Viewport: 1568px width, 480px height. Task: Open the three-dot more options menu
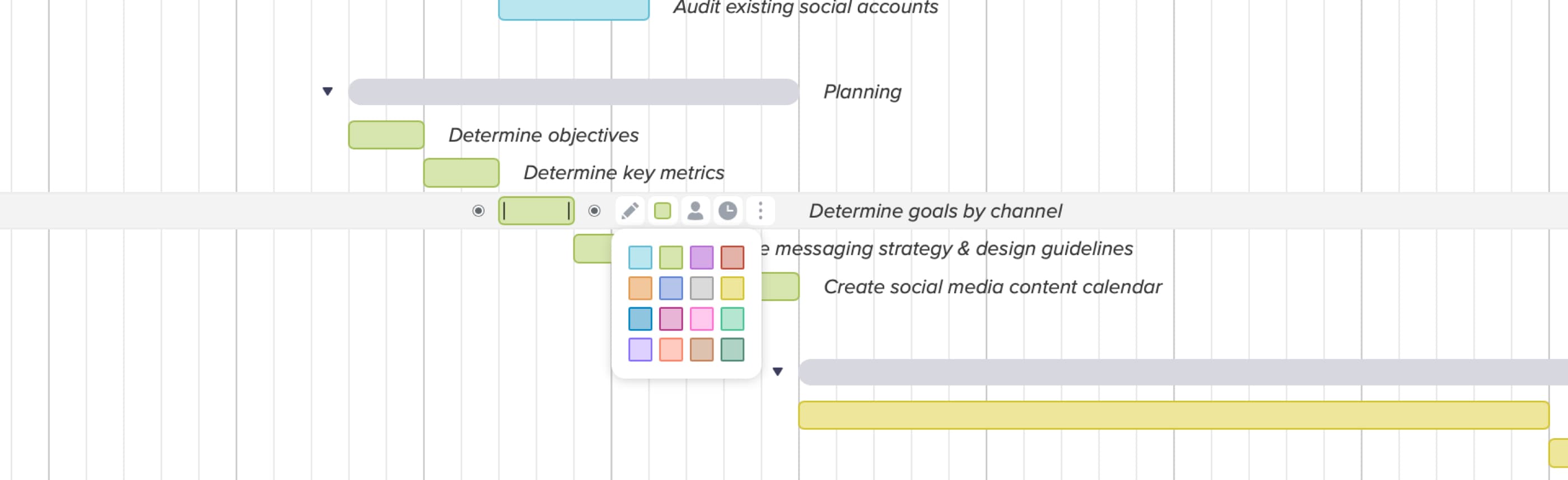pos(760,211)
